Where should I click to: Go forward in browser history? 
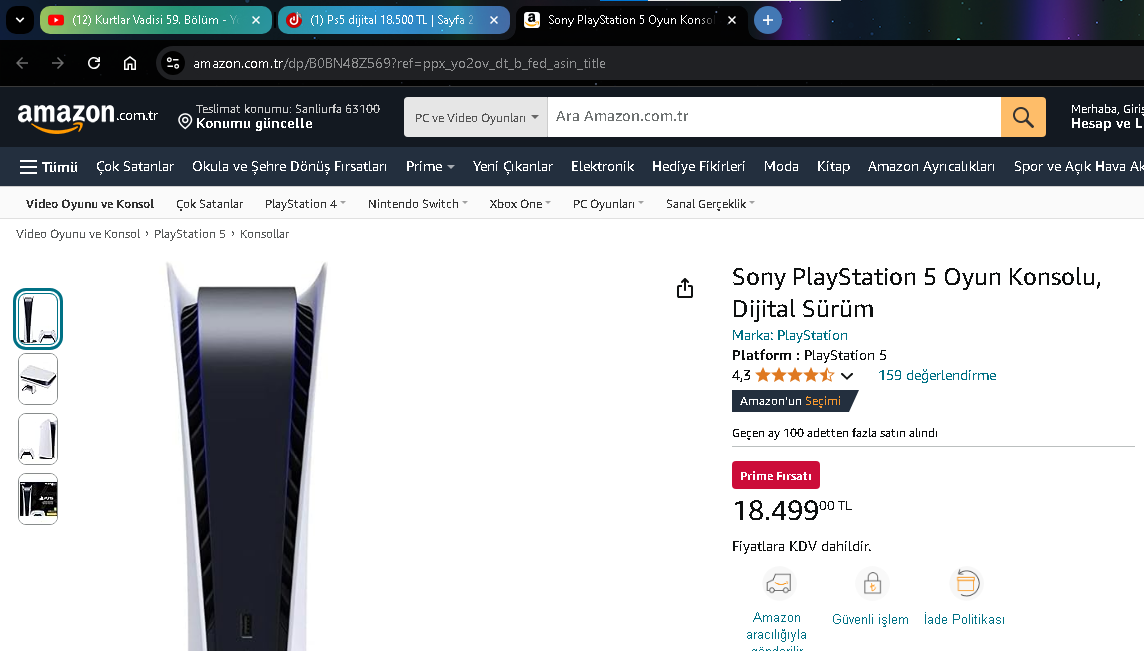58,63
